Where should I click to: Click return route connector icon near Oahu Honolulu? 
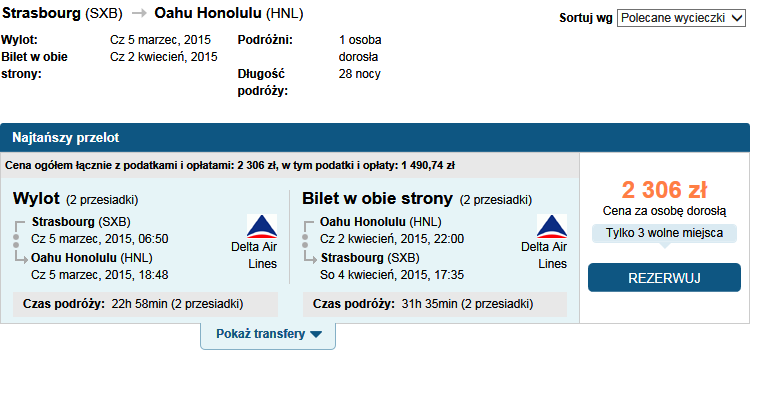(x=309, y=242)
